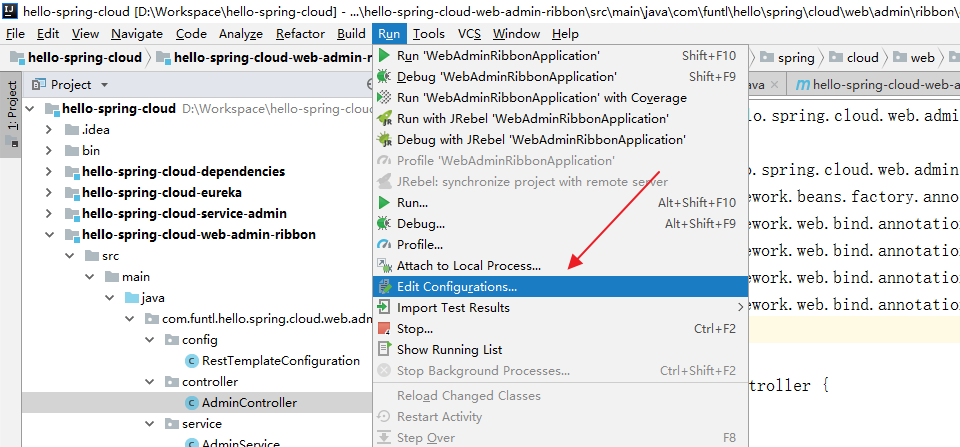
Task: Open the Help menu
Action: [565, 34]
